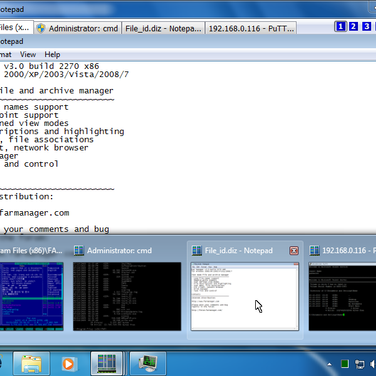
Task: Open the Help menu in Notepad
Action: pyautogui.click(x=52, y=54)
